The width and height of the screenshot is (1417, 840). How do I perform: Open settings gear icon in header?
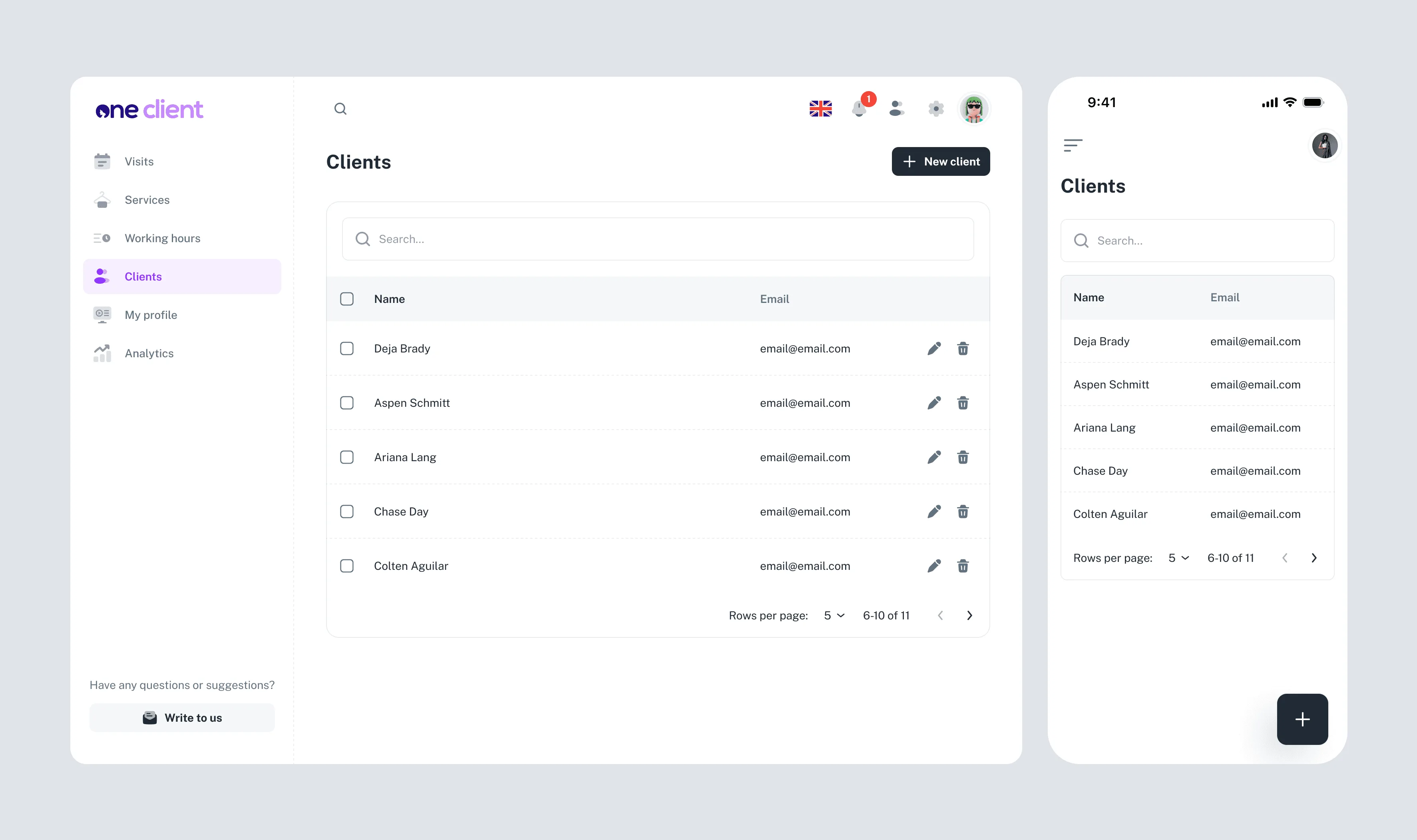tap(936, 109)
